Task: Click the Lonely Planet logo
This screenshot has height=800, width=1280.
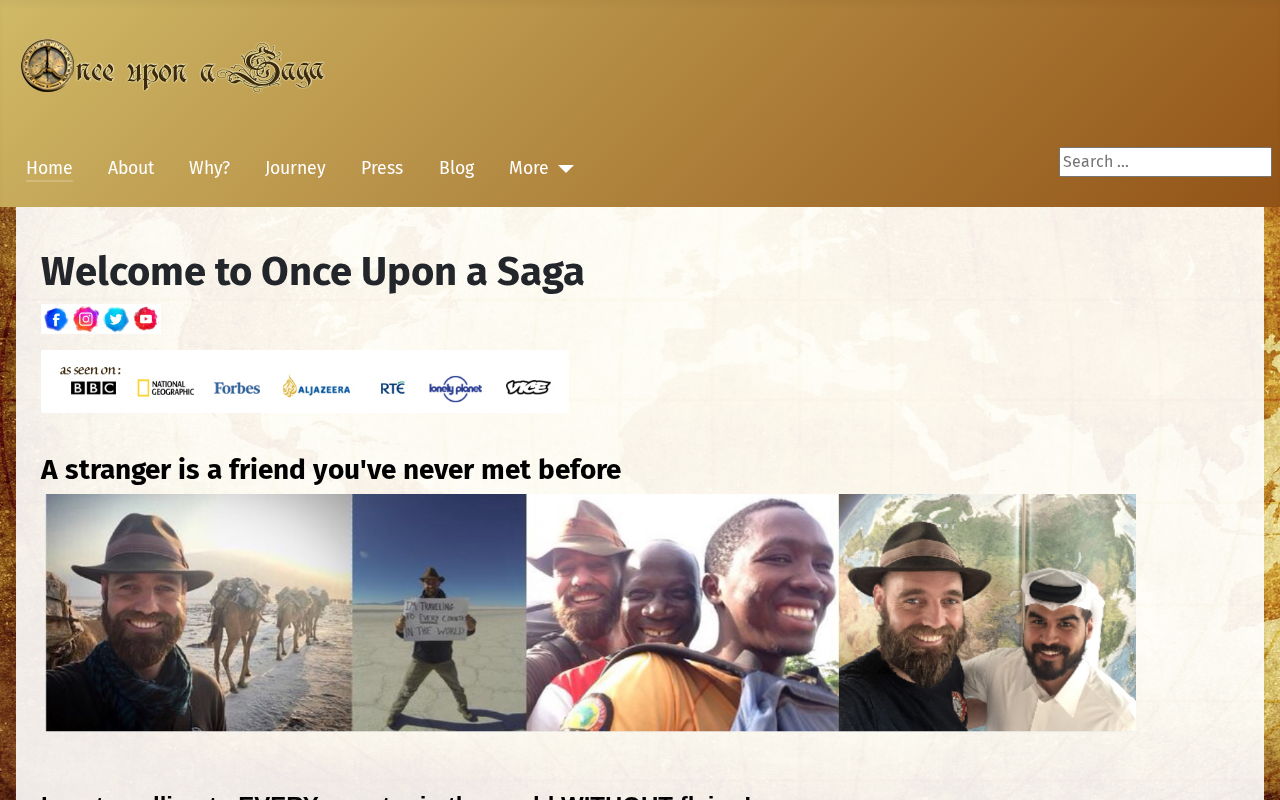Action: pyautogui.click(x=455, y=388)
